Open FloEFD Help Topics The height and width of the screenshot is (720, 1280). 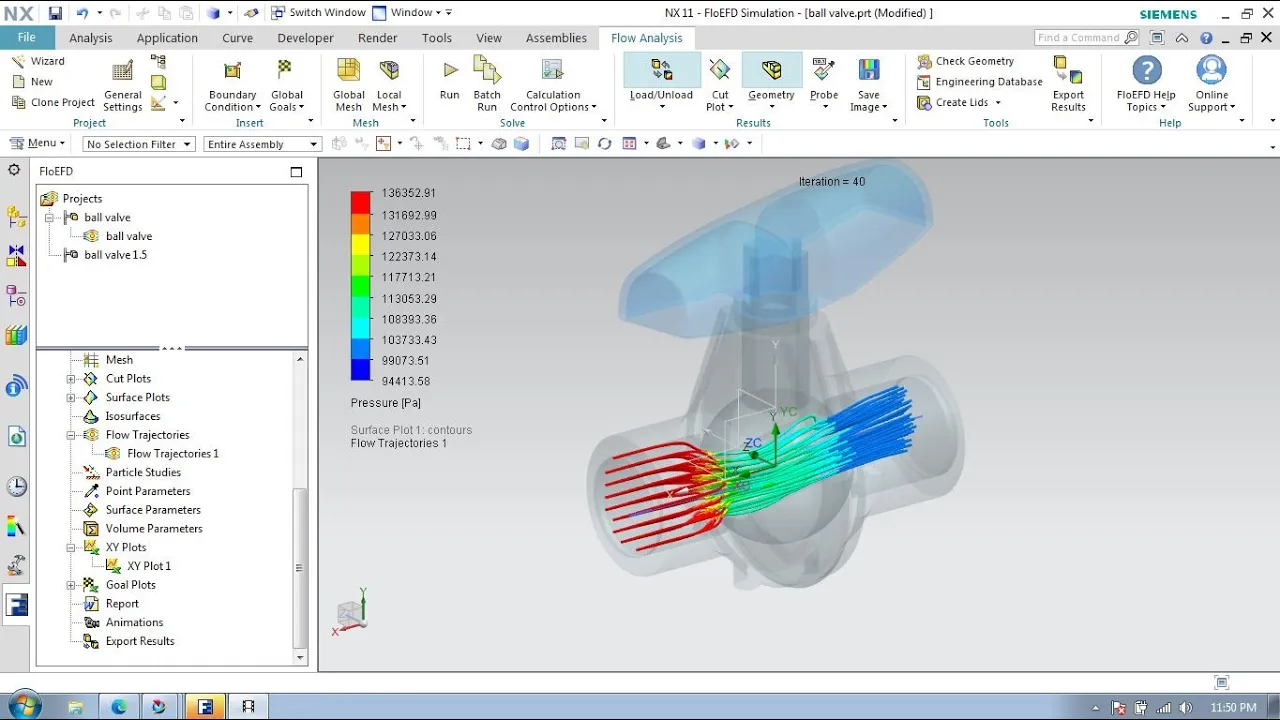click(x=1146, y=85)
